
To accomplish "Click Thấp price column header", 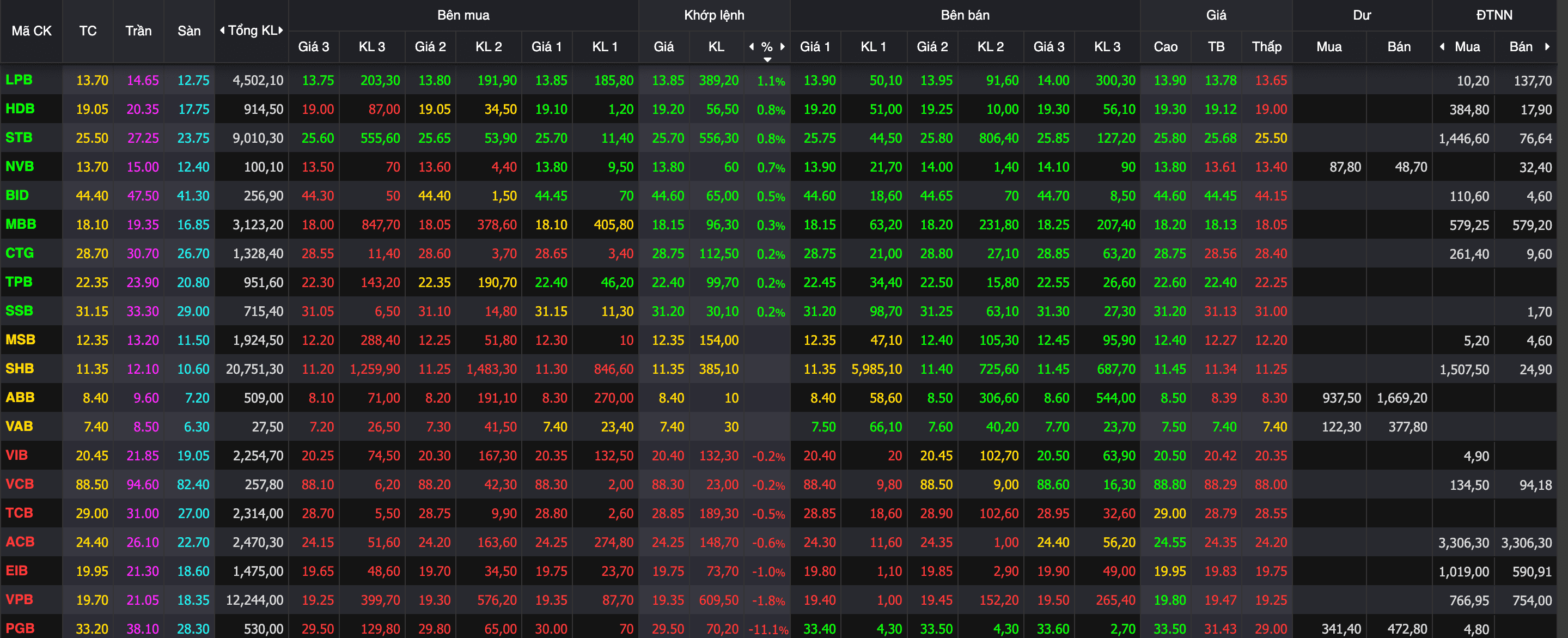I will [x=1266, y=47].
